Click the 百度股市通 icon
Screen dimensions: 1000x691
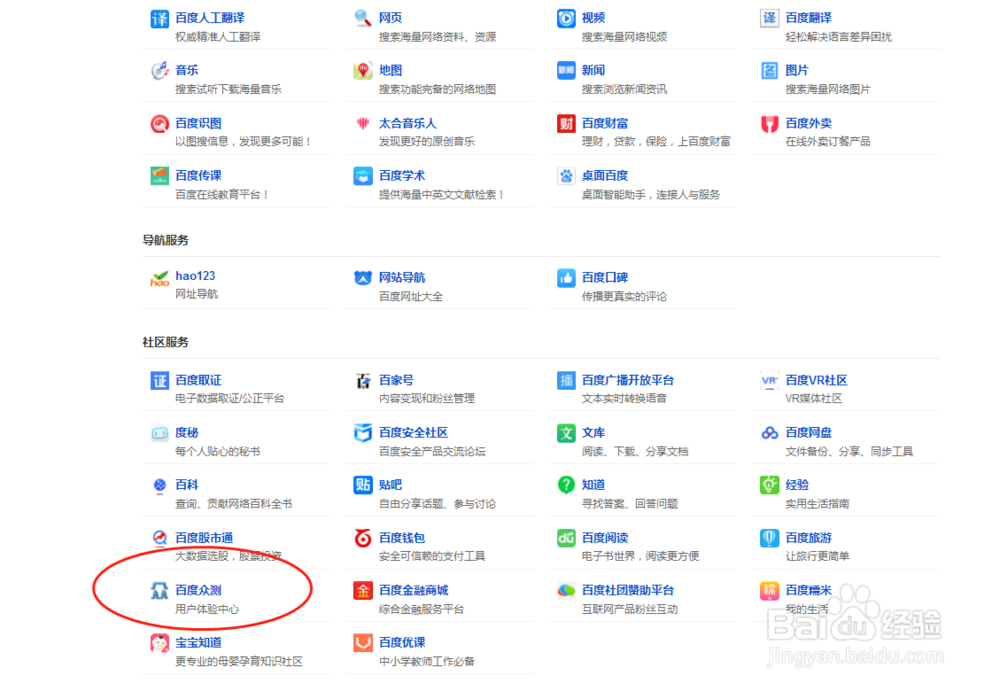click(159, 538)
